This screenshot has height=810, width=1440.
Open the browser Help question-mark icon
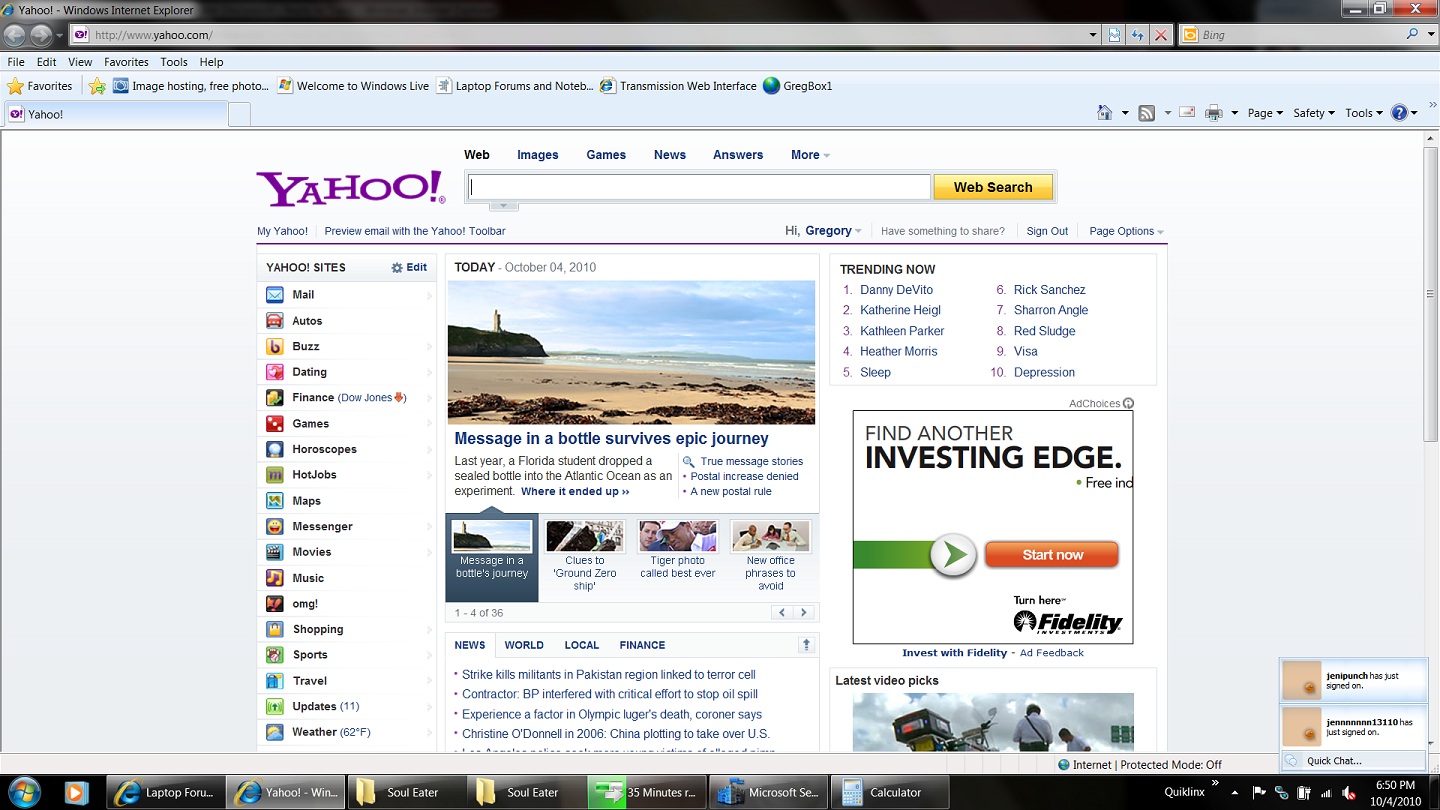pyautogui.click(x=1400, y=113)
